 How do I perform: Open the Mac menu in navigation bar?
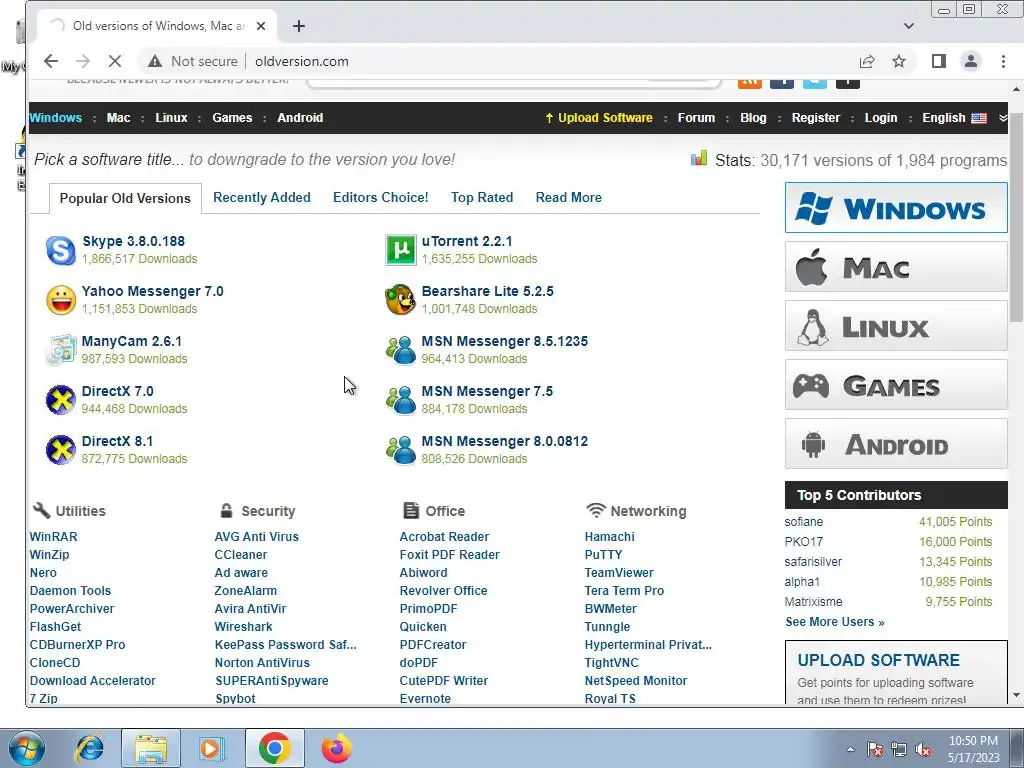[x=118, y=118]
